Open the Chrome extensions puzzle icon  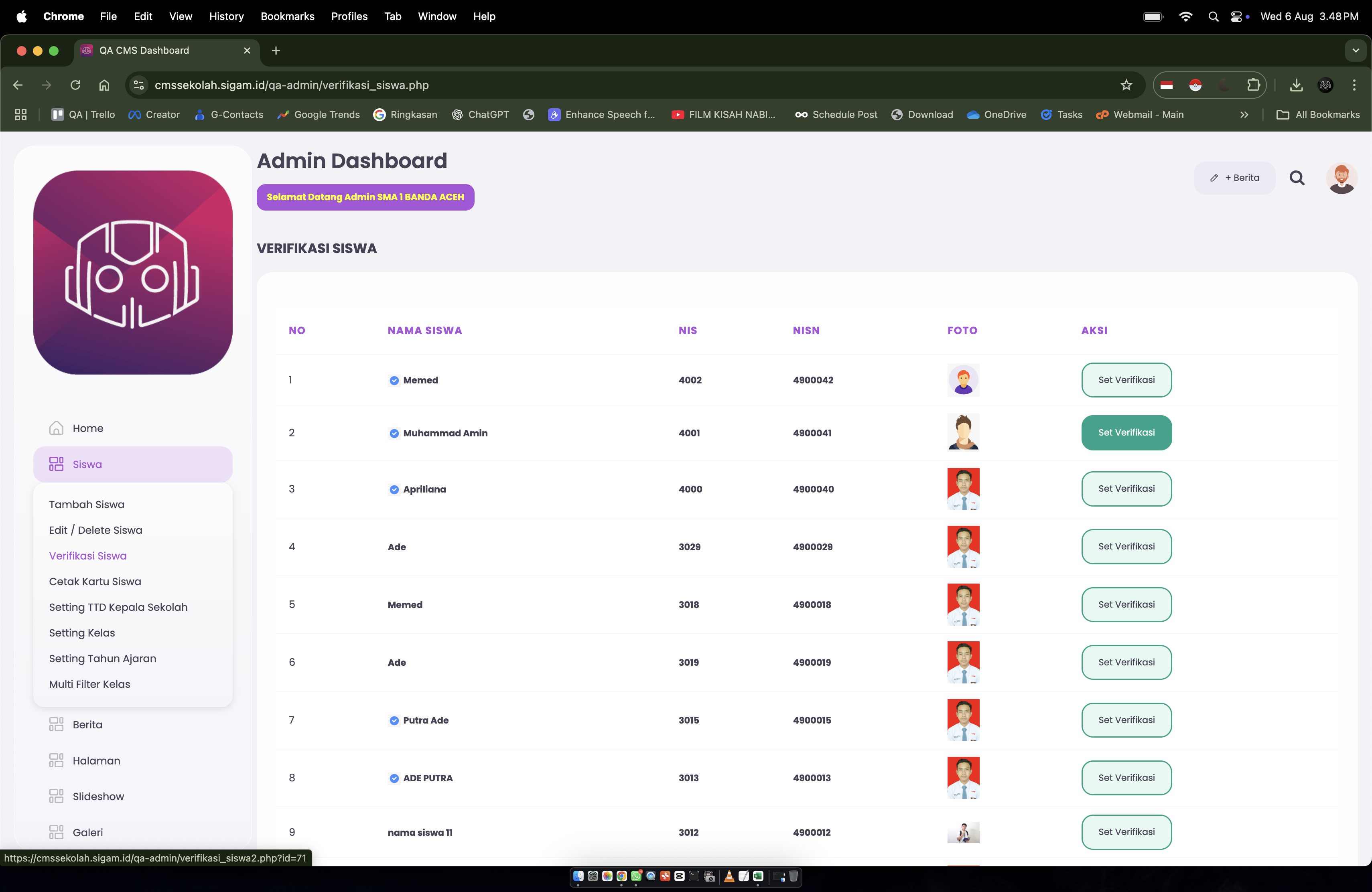coord(1253,85)
